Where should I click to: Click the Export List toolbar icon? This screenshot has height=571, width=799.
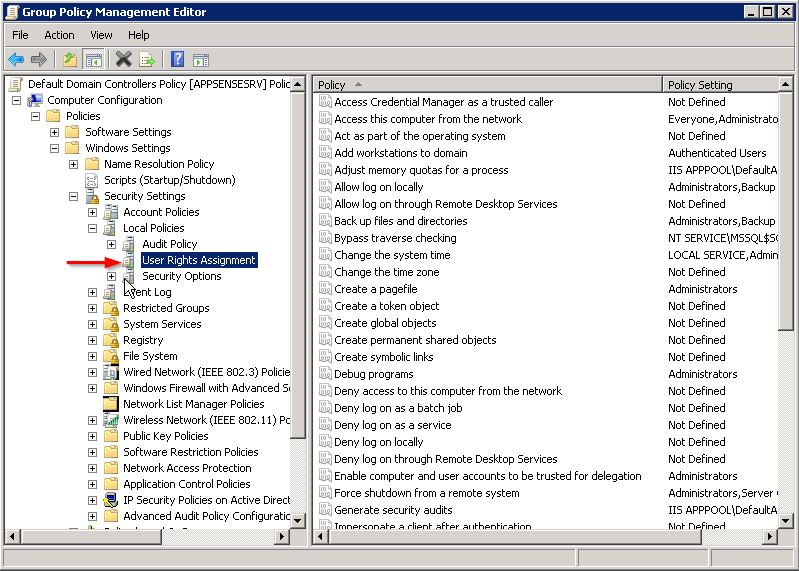146,60
